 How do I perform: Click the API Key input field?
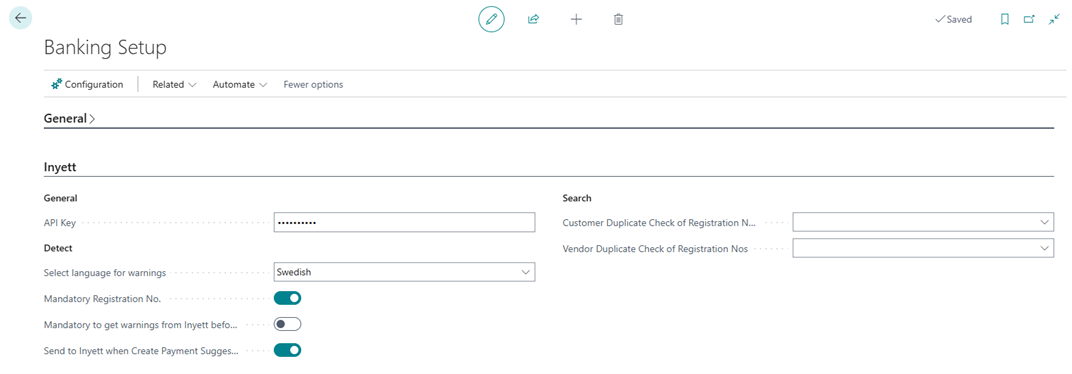tap(404, 223)
